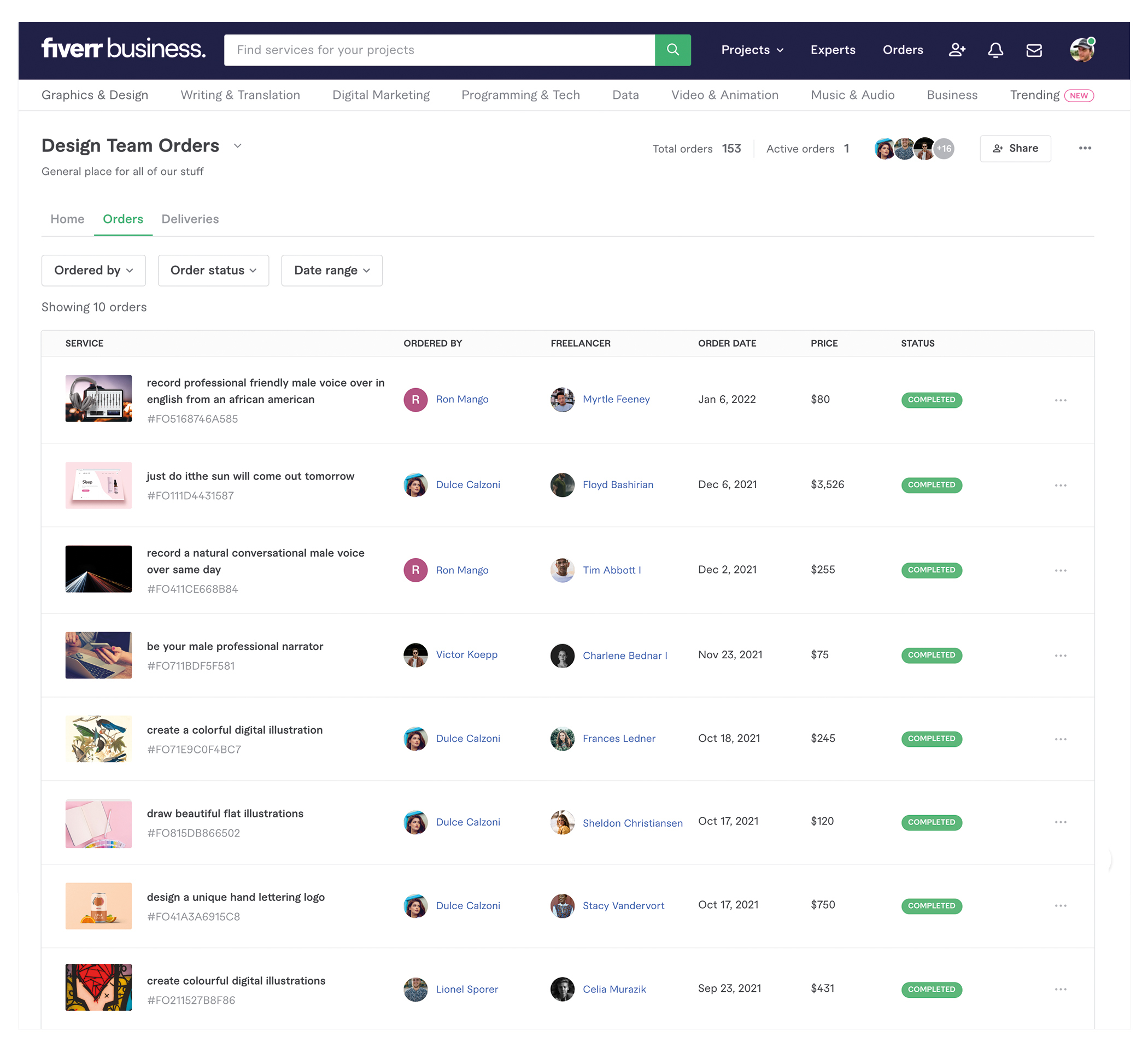Viewport: 1148px width, 1053px height.
Task: Open the Projects menu in header
Action: [x=752, y=50]
